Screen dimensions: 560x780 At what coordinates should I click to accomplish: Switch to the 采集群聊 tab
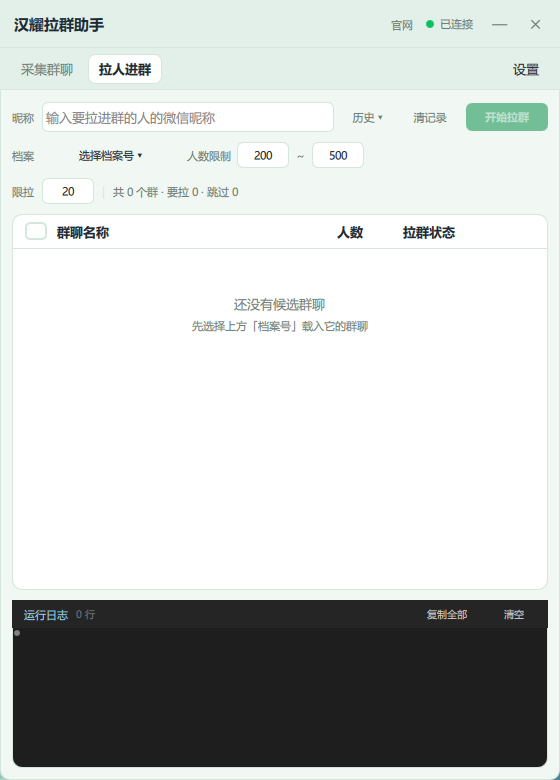(x=47, y=70)
